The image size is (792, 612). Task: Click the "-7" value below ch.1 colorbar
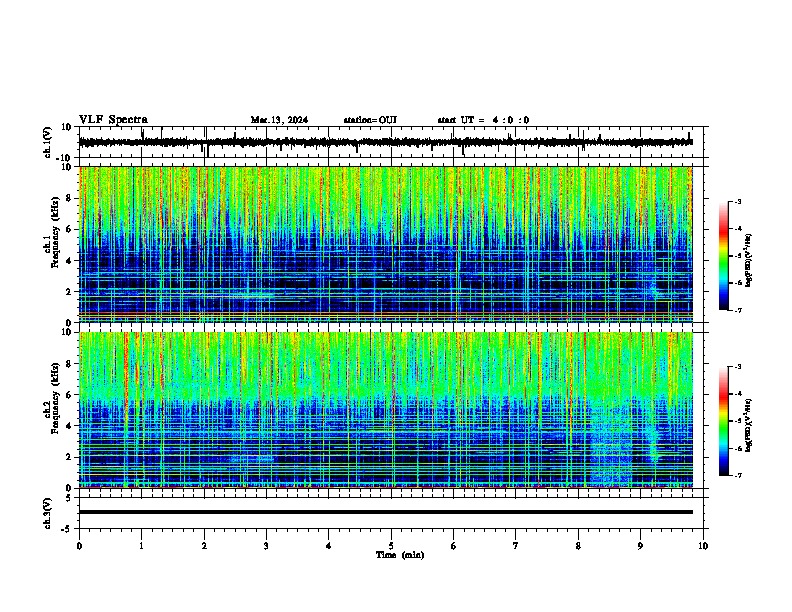737,310
